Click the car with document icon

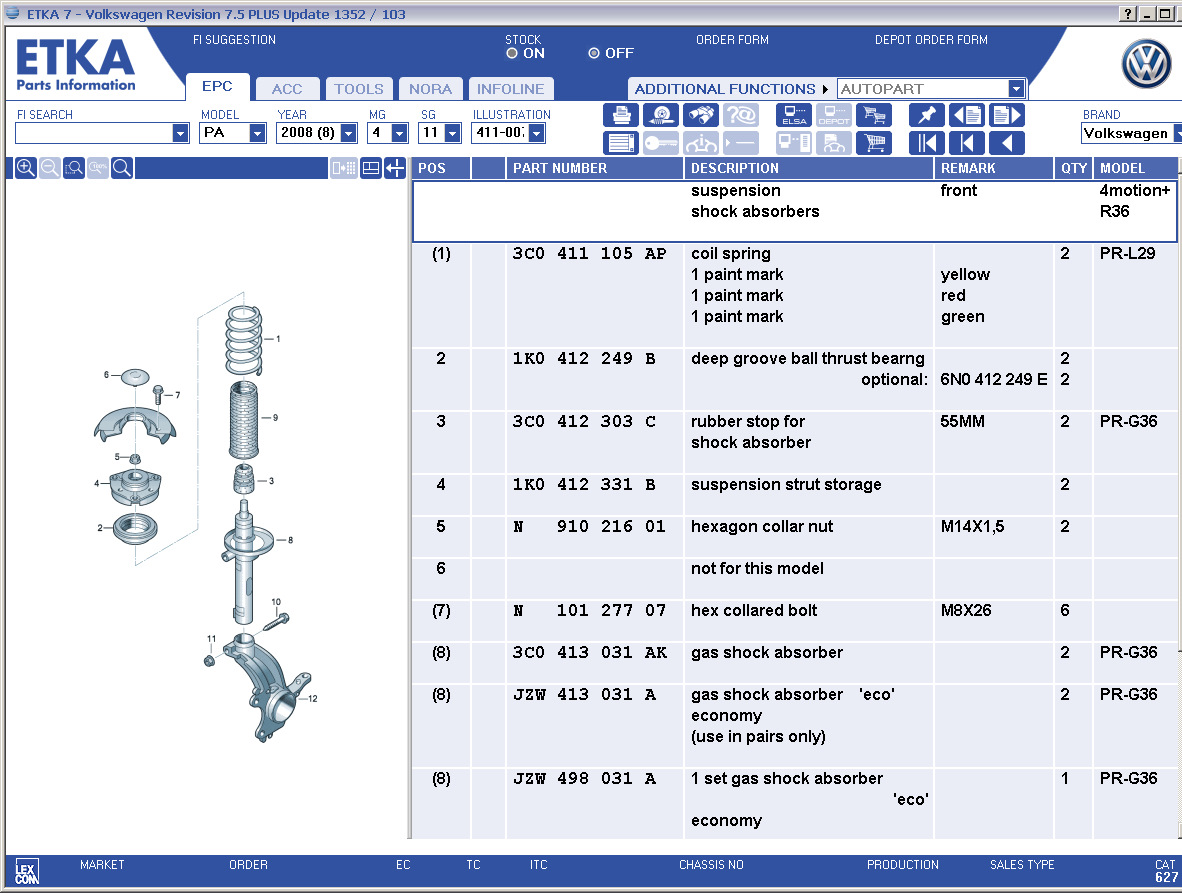pos(834,142)
